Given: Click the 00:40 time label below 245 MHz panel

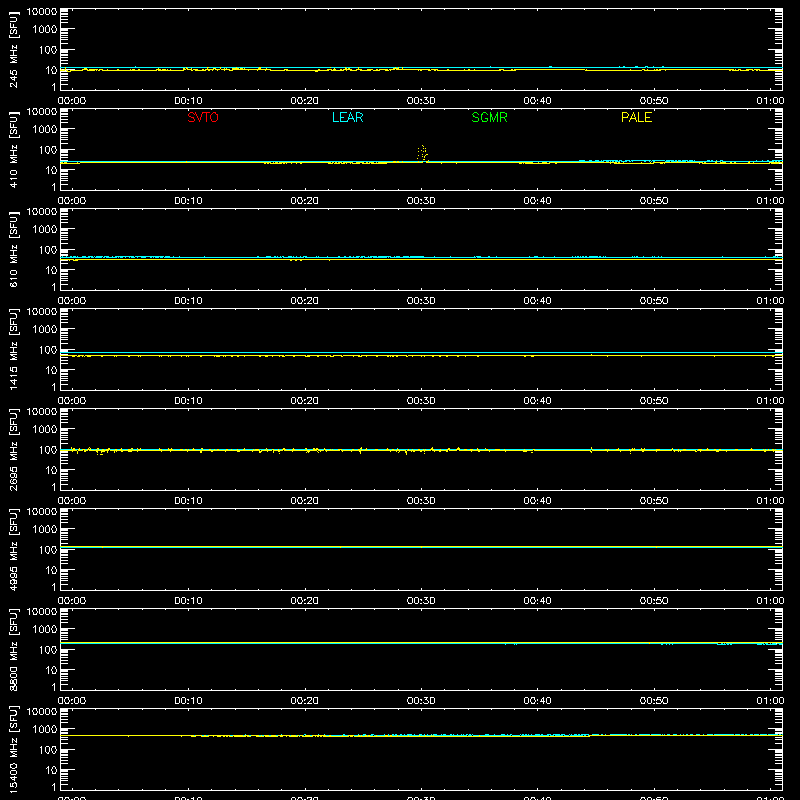Looking at the screenshot, I should [x=537, y=101].
